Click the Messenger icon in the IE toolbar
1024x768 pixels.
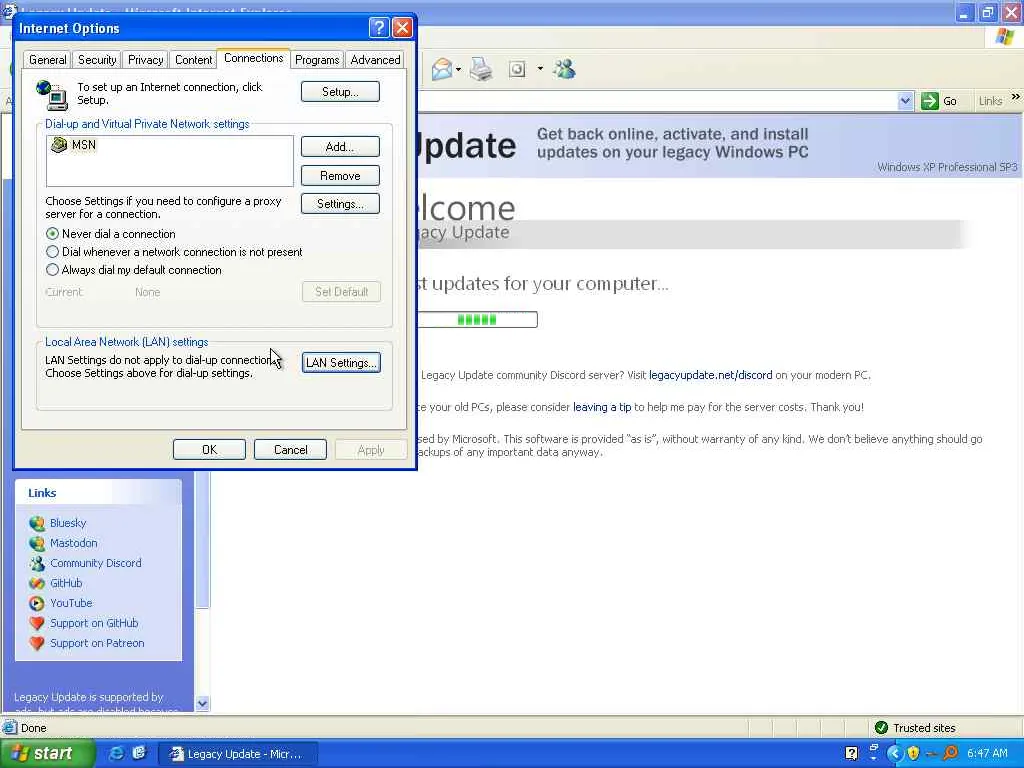tap(564, 69)
